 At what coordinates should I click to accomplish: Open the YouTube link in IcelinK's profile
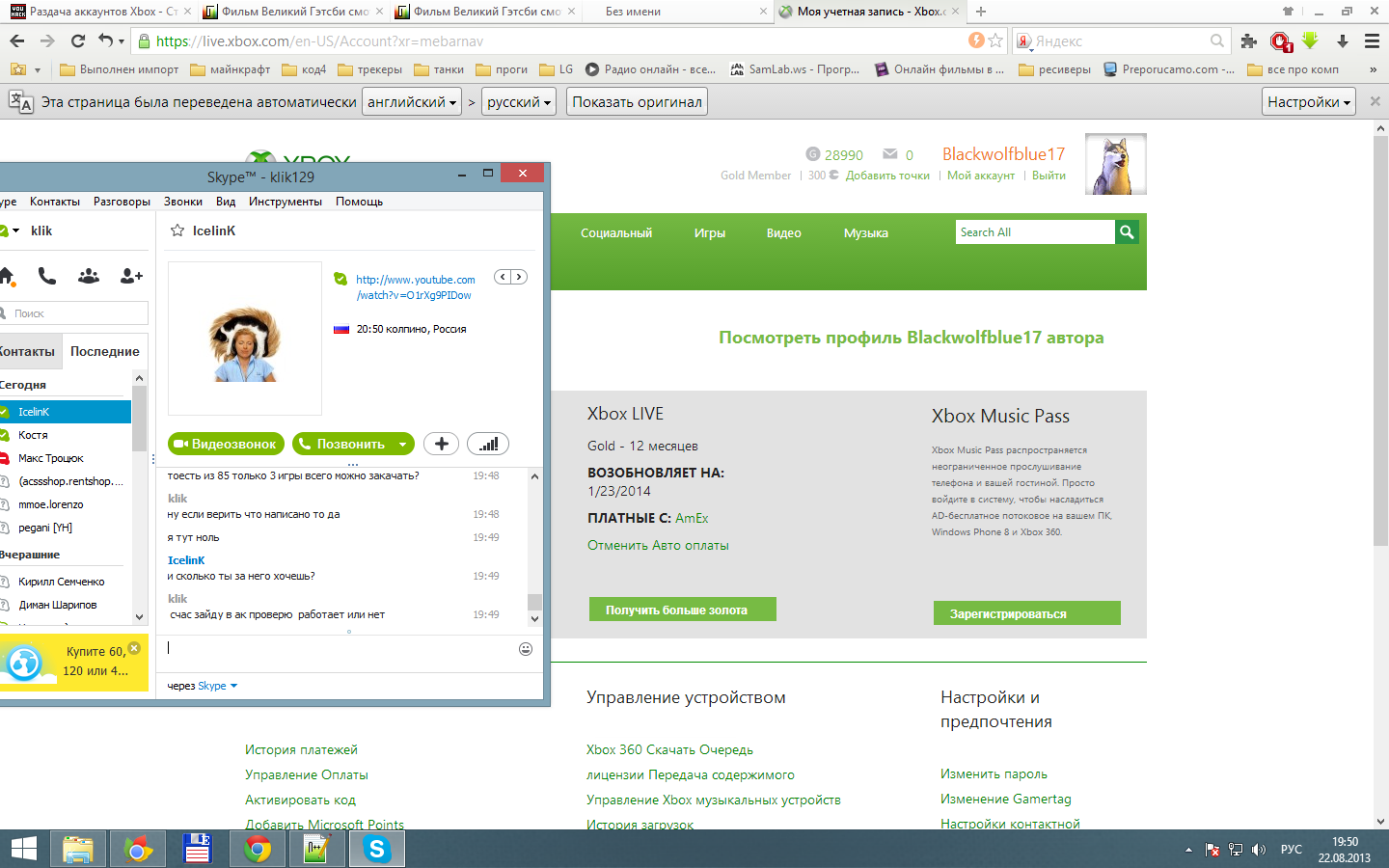coord(415,287)
